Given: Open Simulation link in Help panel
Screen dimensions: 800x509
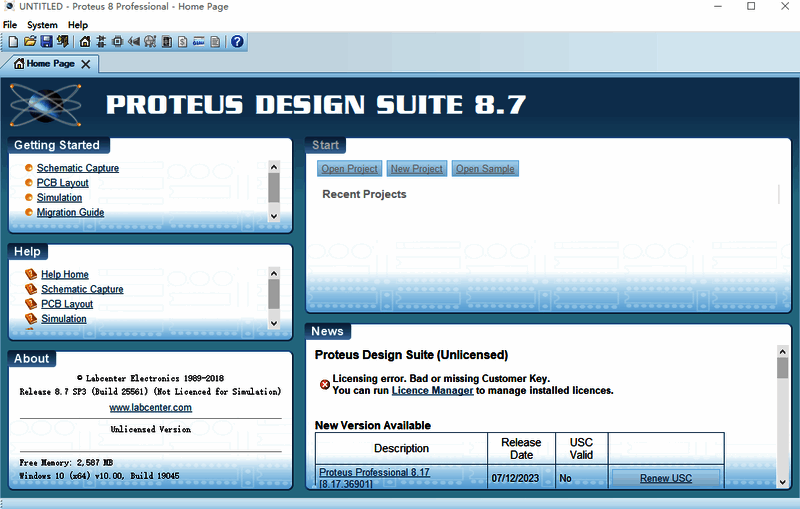Looking at the screenshot, I should 64,319.
